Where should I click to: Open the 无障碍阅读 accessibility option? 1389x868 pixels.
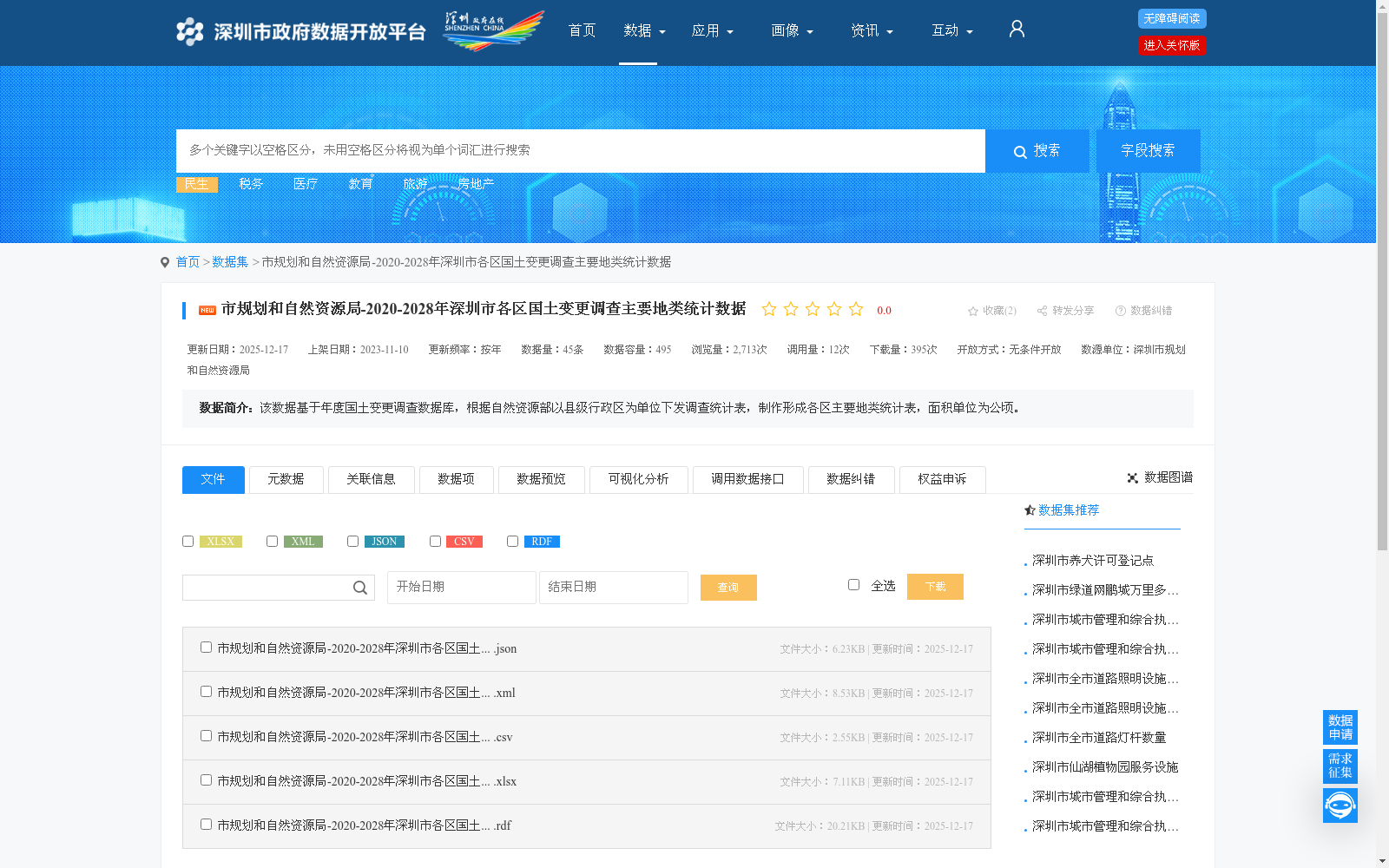click(x=1172, y=18)
